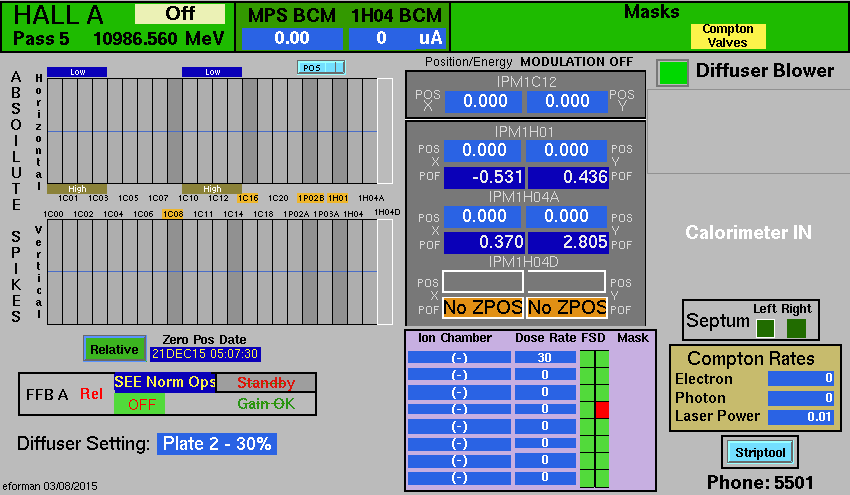Toggle the Relative button
This screenshot has width=850, height=495.
coord(114,349)
